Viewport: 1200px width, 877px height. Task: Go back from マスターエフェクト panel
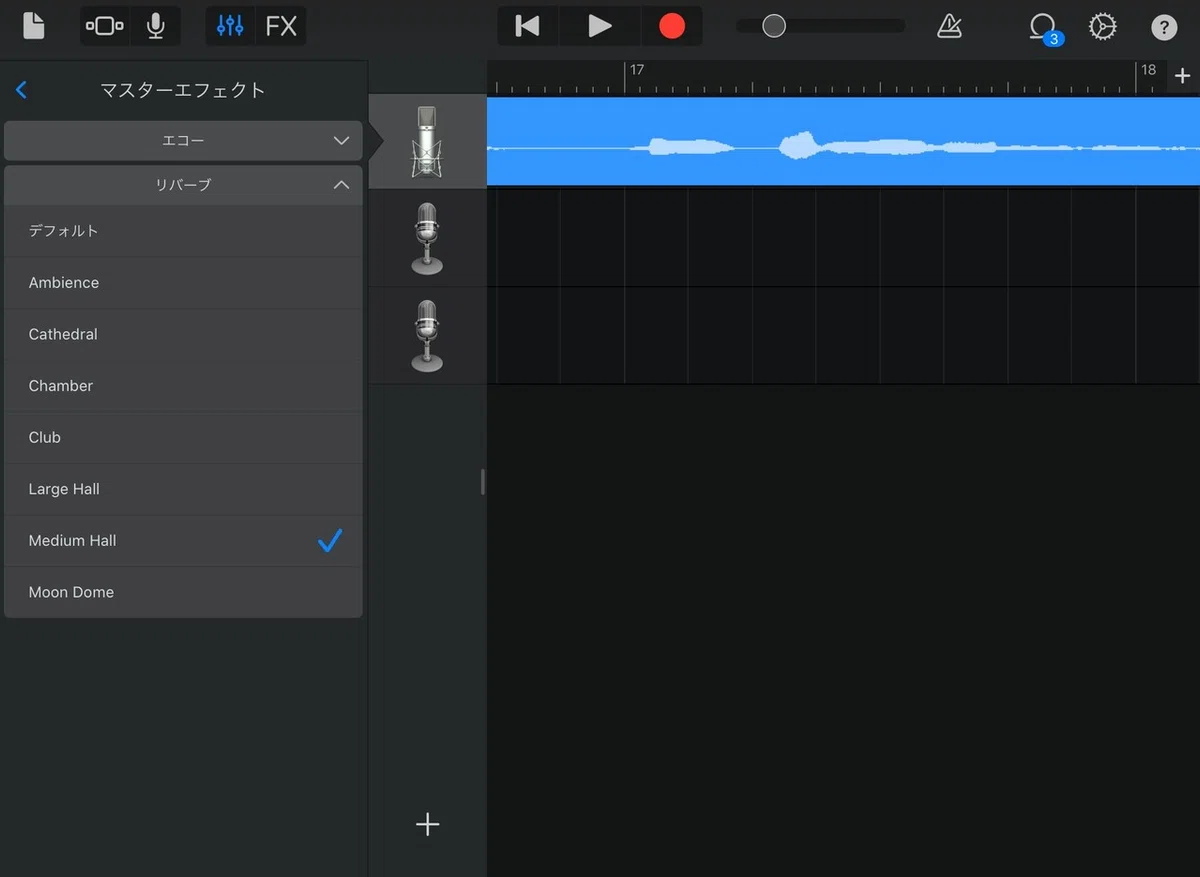21,90
